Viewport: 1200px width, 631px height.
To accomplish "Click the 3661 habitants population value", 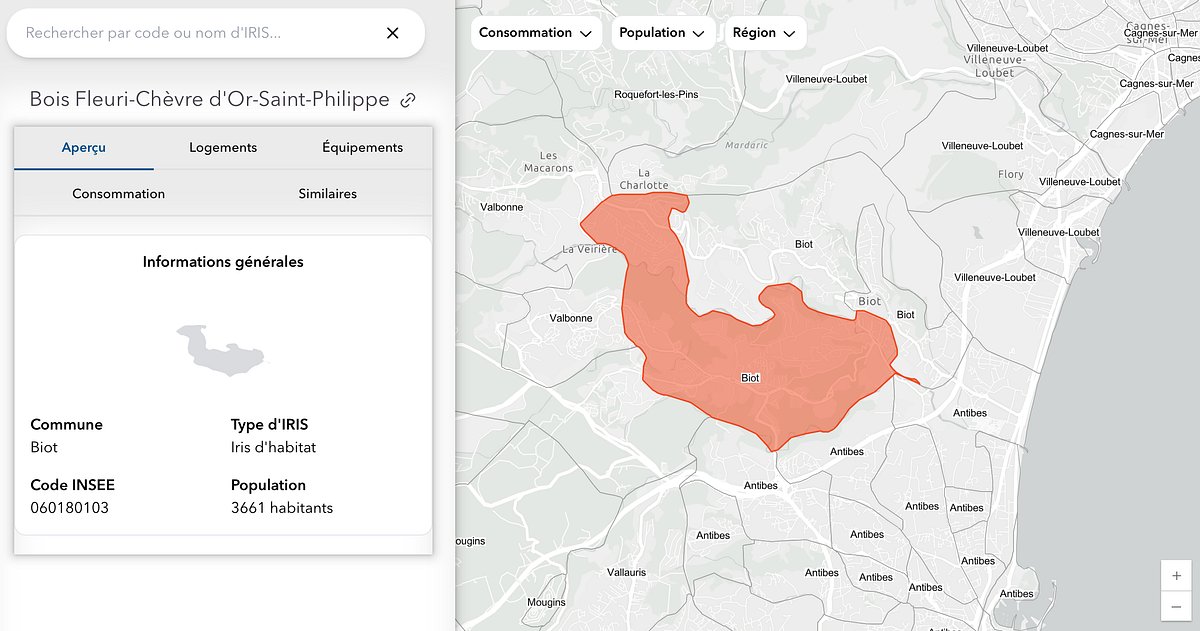I will coord(282,508).
